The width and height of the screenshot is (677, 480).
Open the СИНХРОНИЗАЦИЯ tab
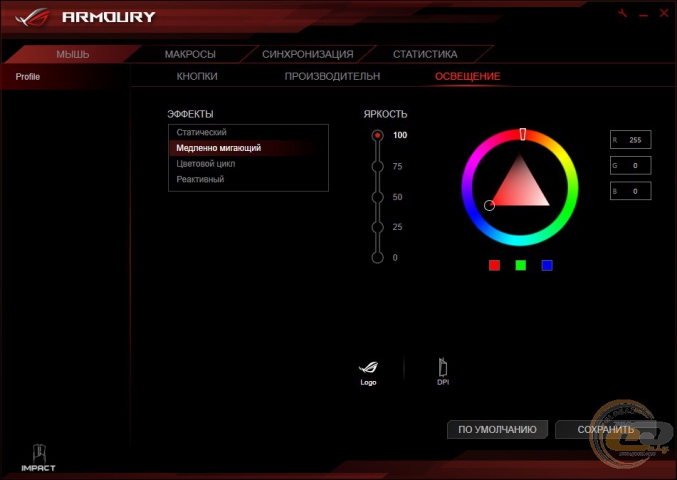coord(307,54)
